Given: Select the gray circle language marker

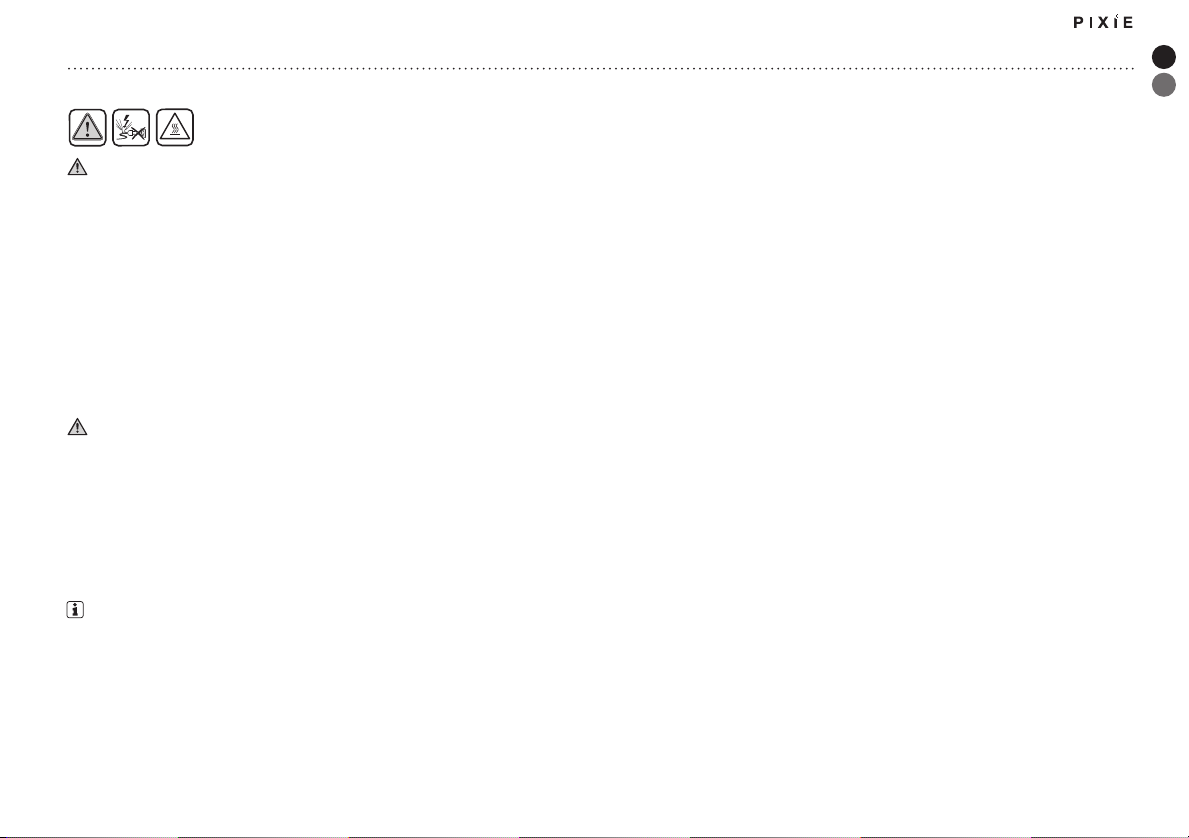Looking at the screenshot, I should (x=1164, y=85).
